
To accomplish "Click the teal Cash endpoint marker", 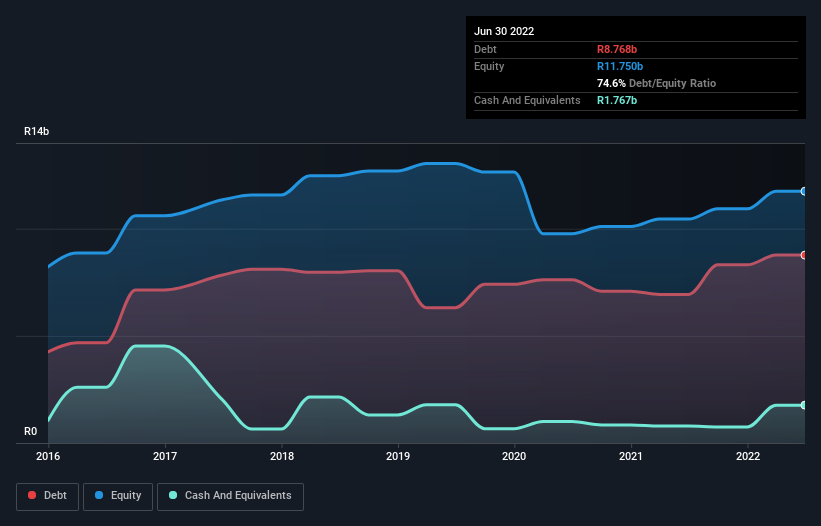I will click(804, 405).
